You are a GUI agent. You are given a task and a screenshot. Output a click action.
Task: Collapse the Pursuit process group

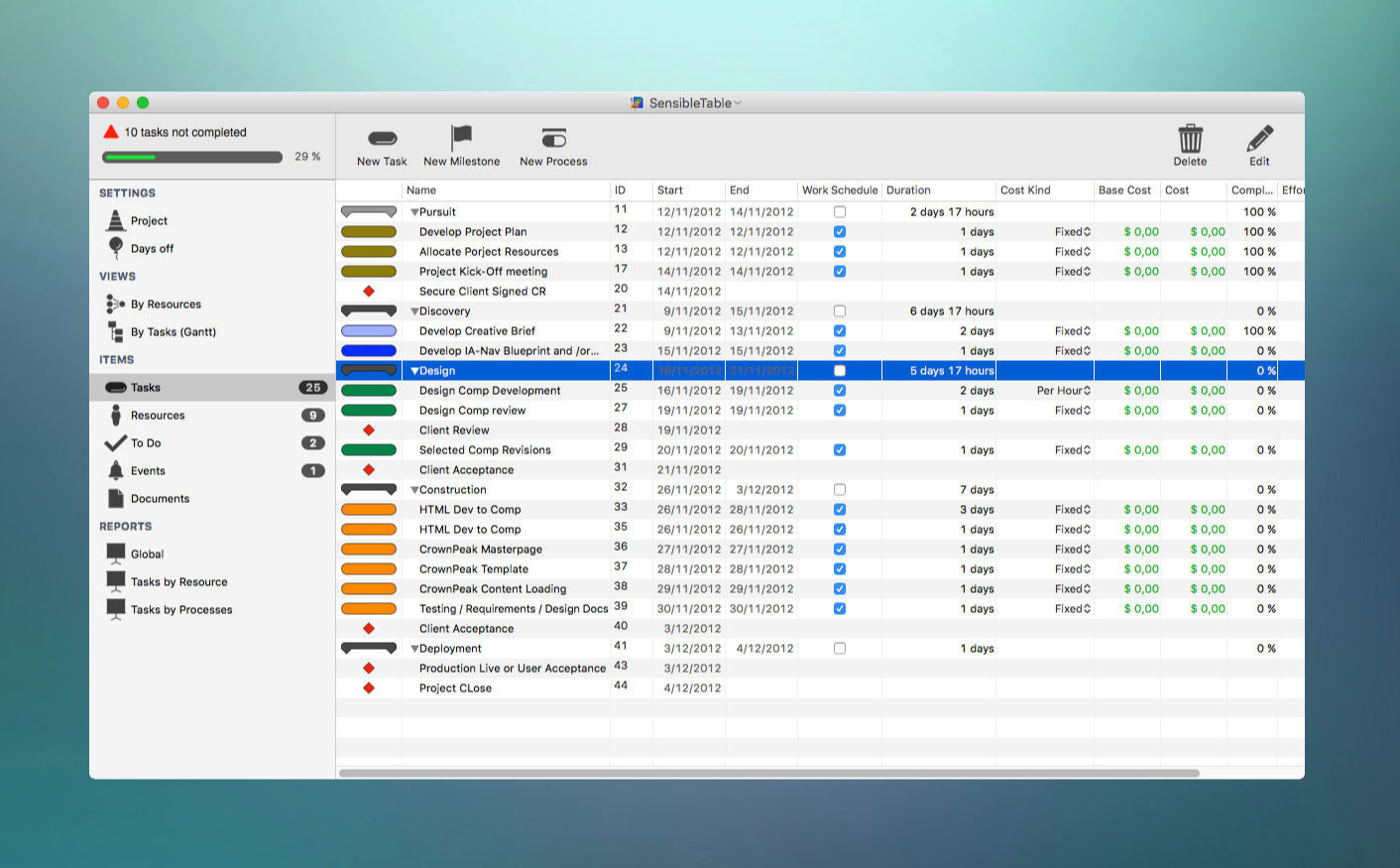[x=414, y=212]
